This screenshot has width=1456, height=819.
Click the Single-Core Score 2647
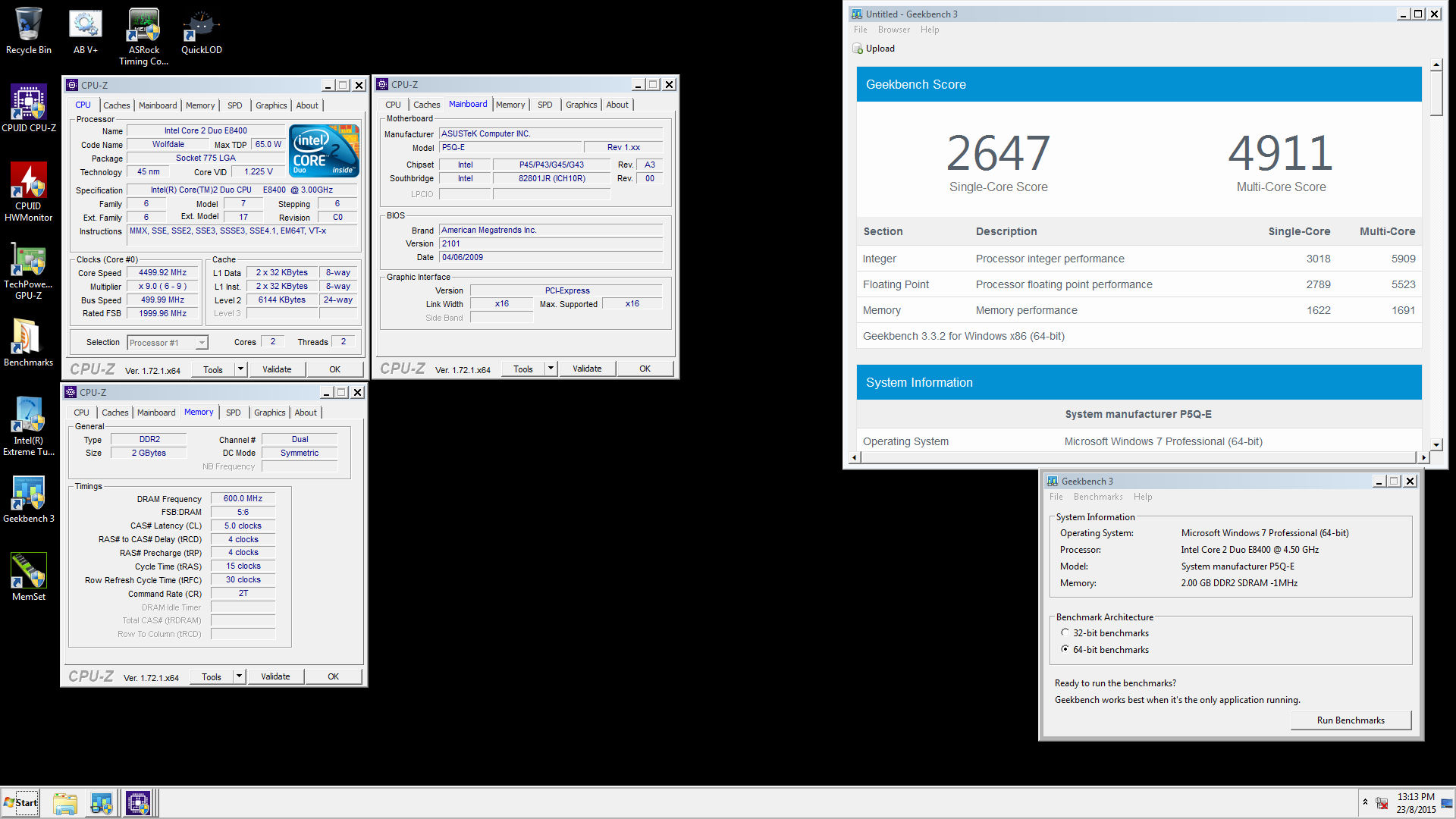[998, 154]
